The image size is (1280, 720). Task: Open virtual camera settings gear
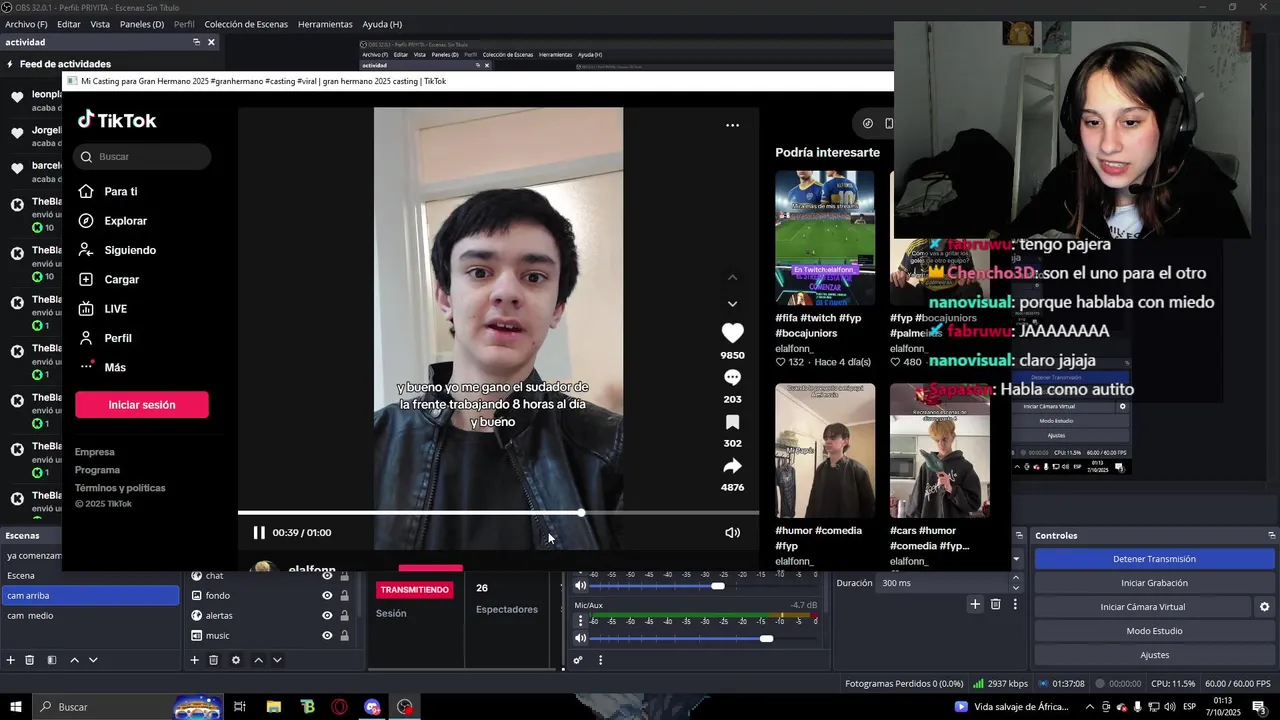[1264, 607]
